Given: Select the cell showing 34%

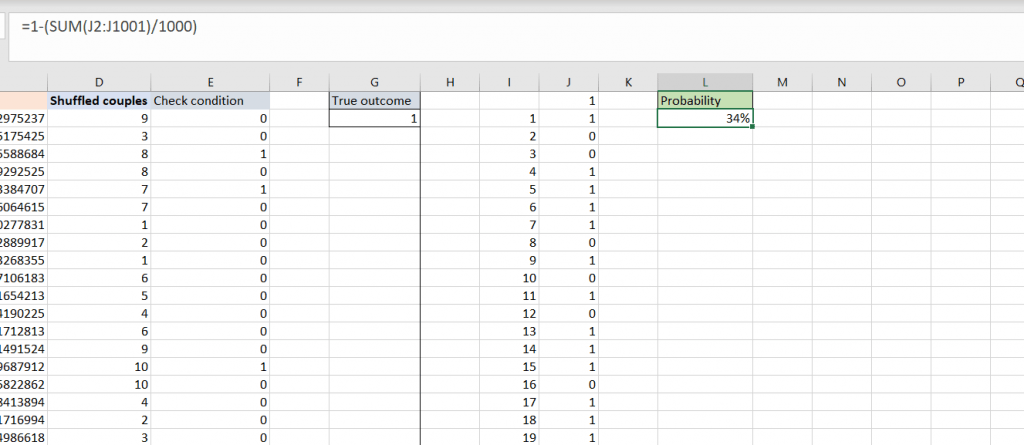Looking at the screenshot, I should 705,119.
